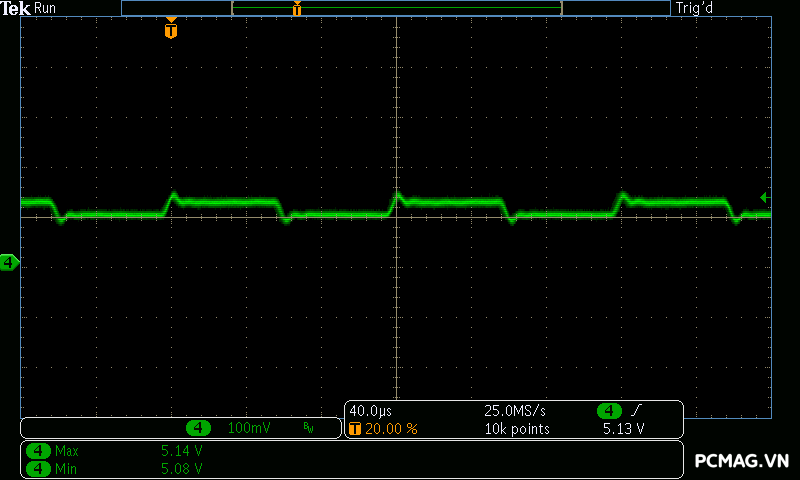Click the PCMAG.VN watermark text
Screen dimensions: 800x480
(x=742, y=461)
